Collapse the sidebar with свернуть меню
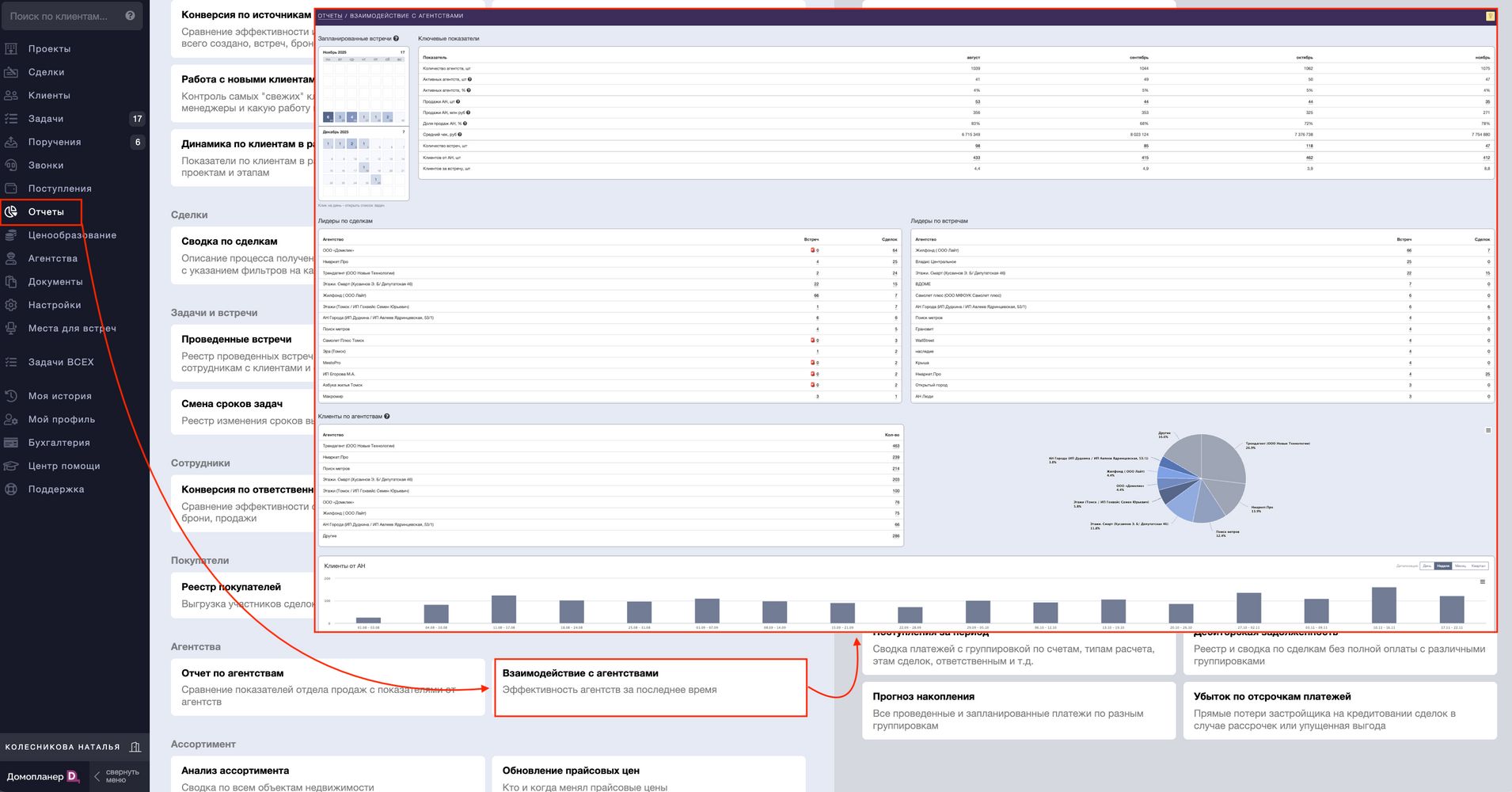 [116, 776]
